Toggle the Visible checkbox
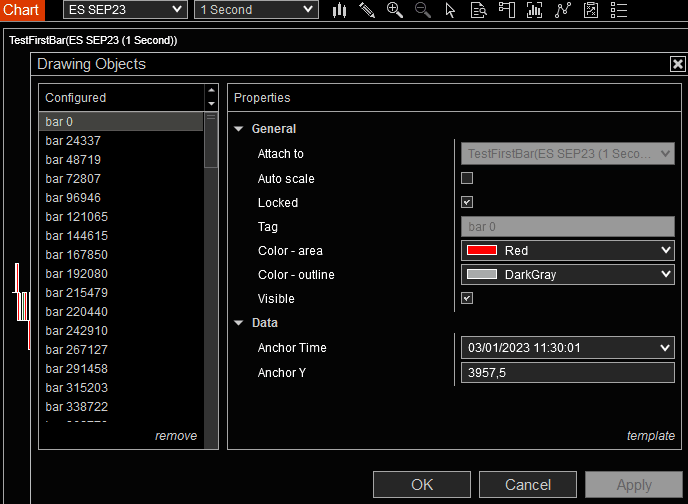The image size is (688, 504). point(467,298)
